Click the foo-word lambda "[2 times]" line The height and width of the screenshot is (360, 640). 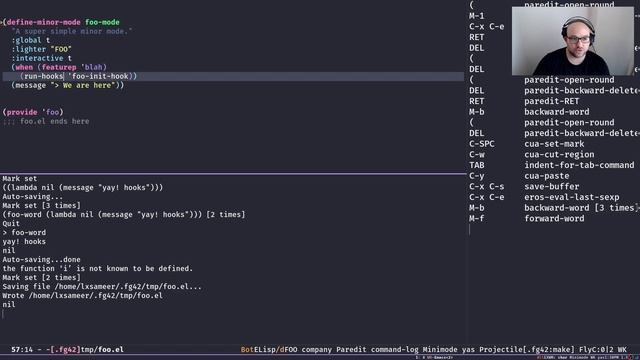click(124, 215)
